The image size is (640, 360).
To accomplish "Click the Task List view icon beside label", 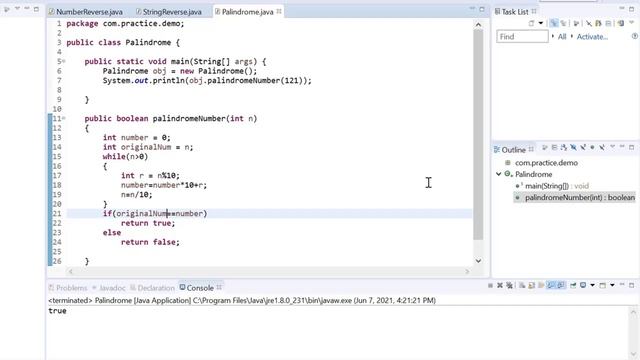I will (x=497, y=11).
